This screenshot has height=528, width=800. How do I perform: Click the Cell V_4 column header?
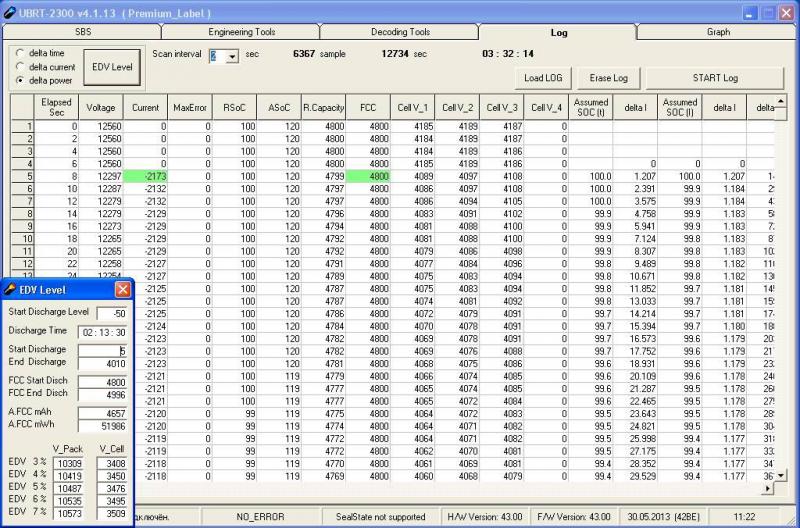tap(546, 108)
